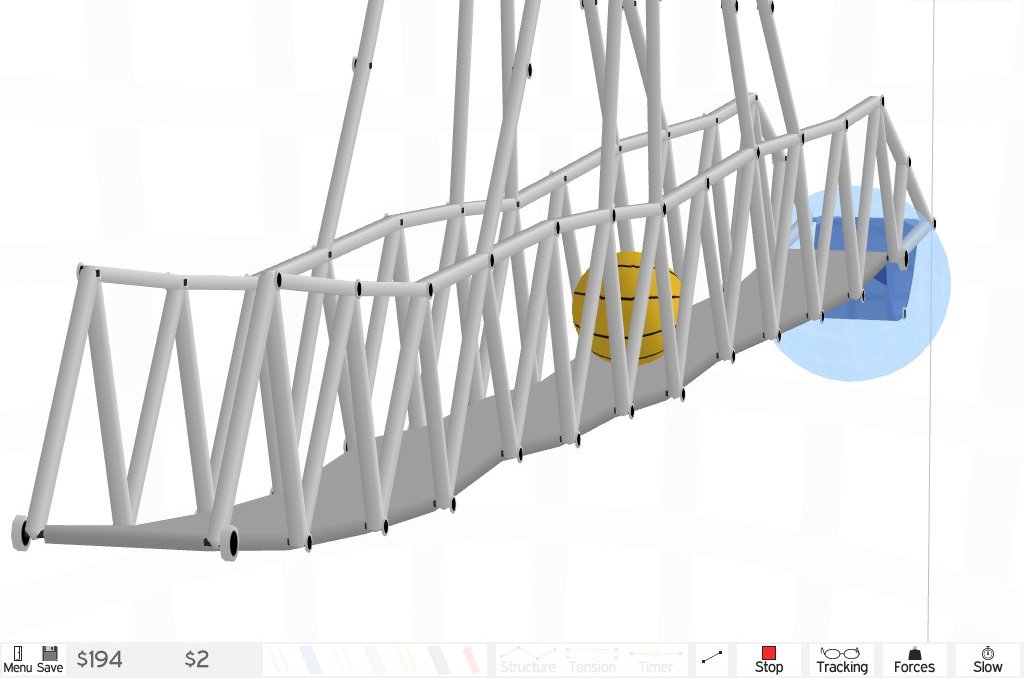Click the $2 cost readout
The image size is (1024, 678).
coord(197,659)
